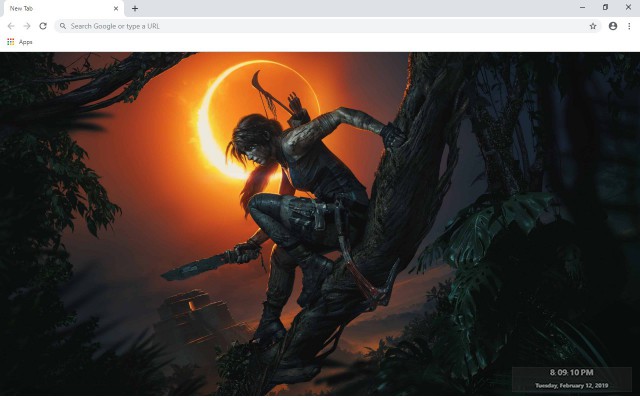Reload the current page

43,26
